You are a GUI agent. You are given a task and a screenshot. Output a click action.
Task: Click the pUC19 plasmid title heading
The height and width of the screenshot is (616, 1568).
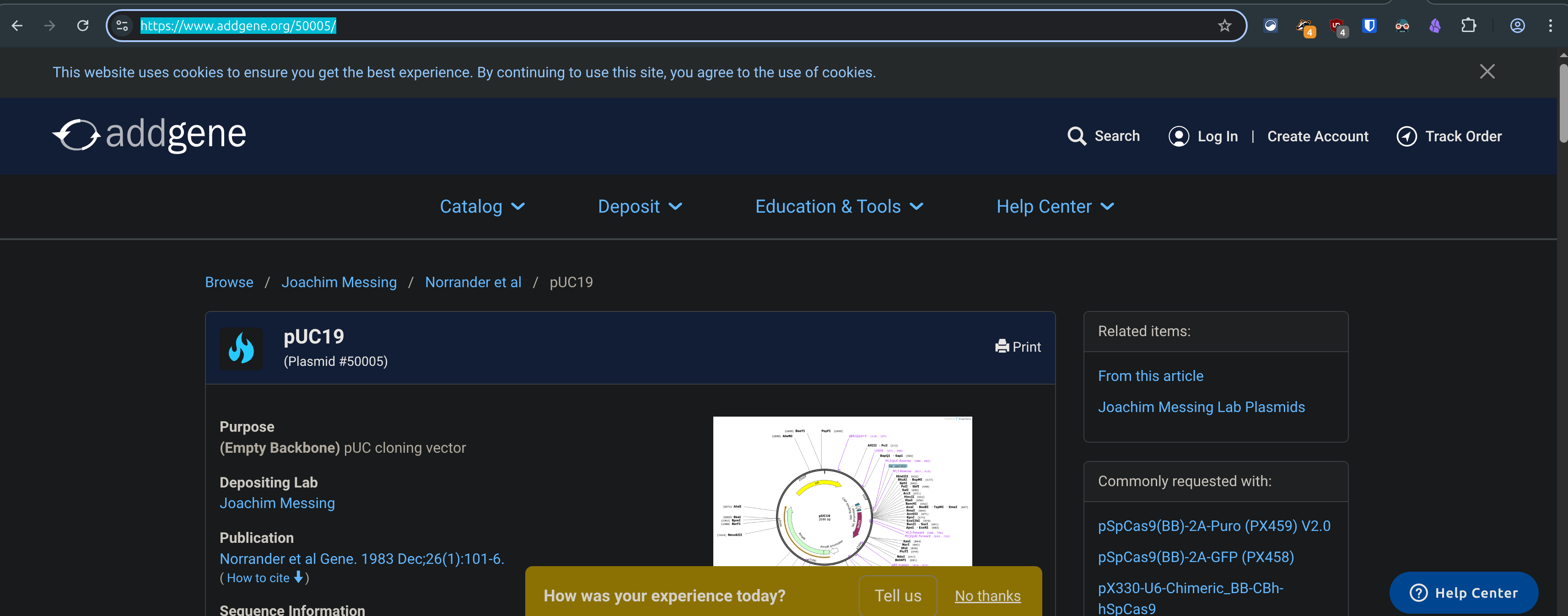point(313,336)
